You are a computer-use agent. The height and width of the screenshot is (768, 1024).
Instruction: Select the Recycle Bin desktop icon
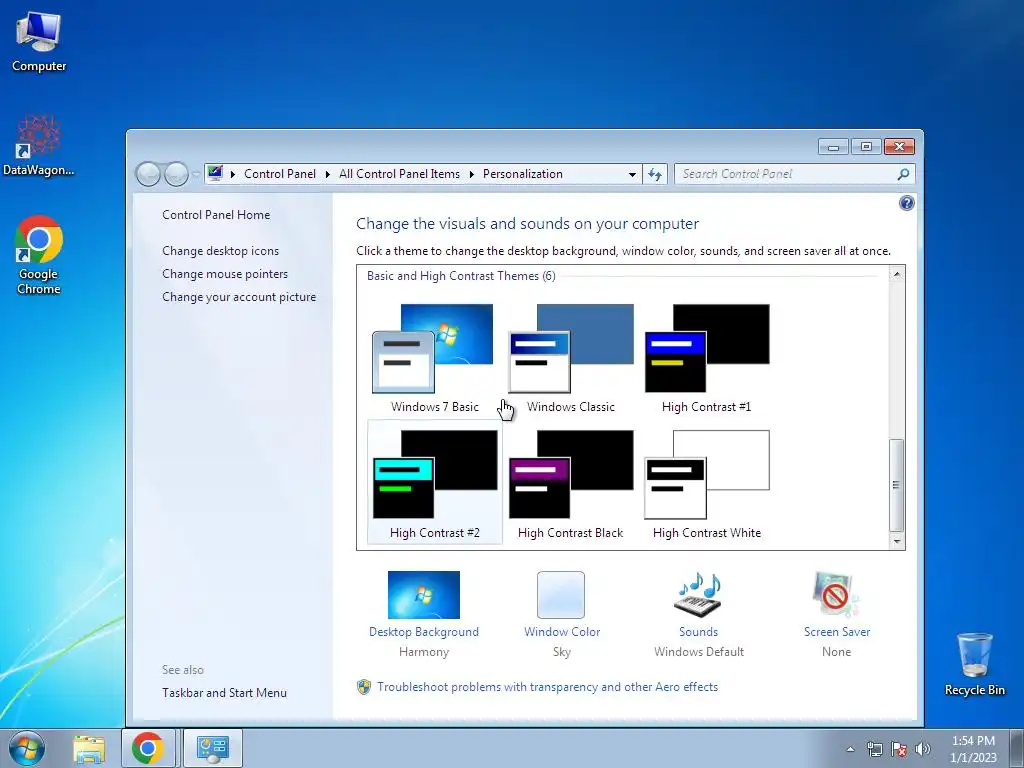[974, 664]
